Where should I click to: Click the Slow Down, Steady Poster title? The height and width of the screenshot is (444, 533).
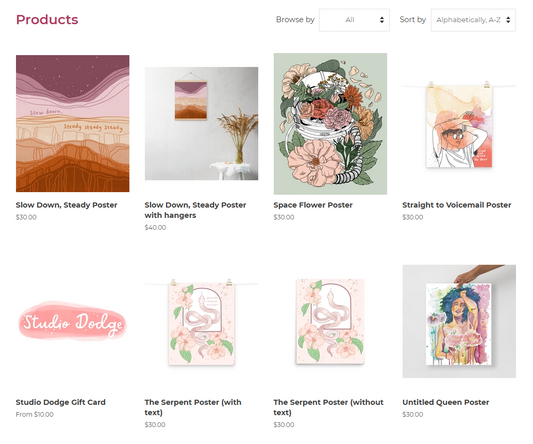pos(66,205)
